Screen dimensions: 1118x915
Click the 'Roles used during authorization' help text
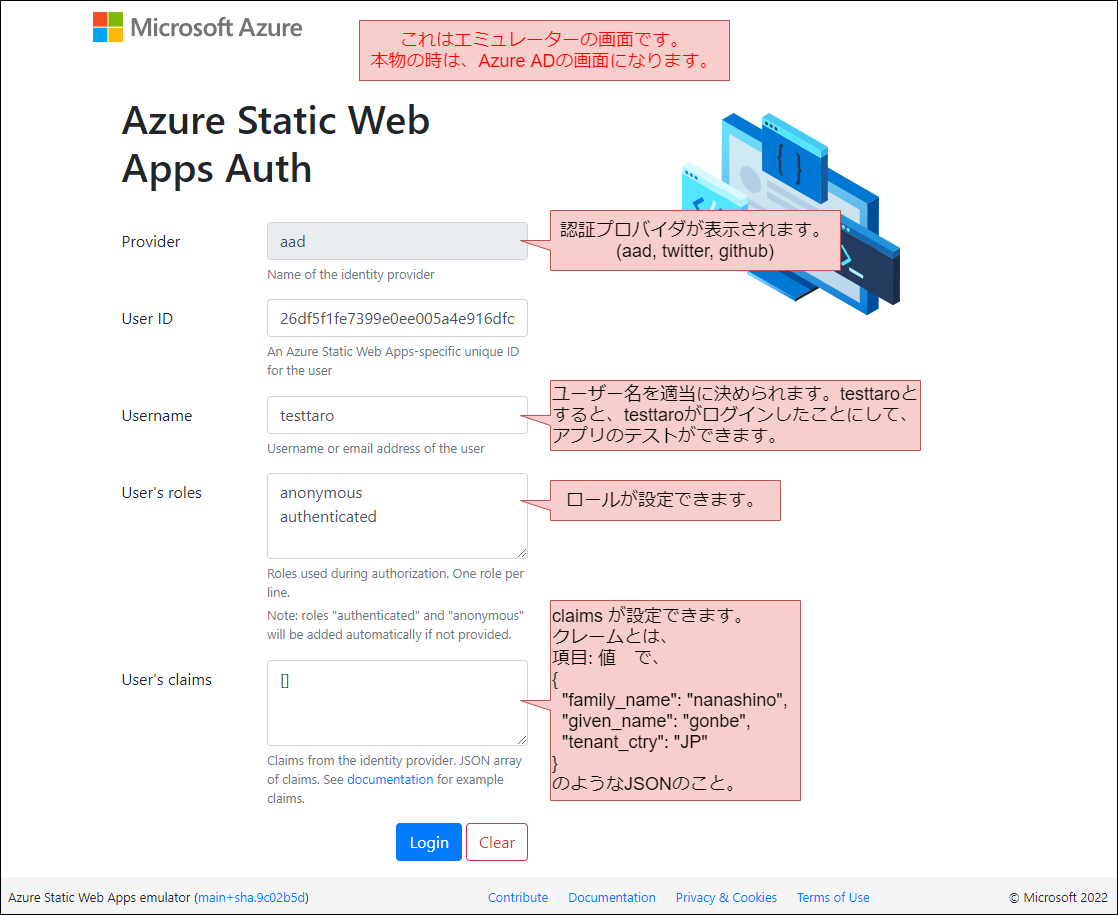(396, 583)
